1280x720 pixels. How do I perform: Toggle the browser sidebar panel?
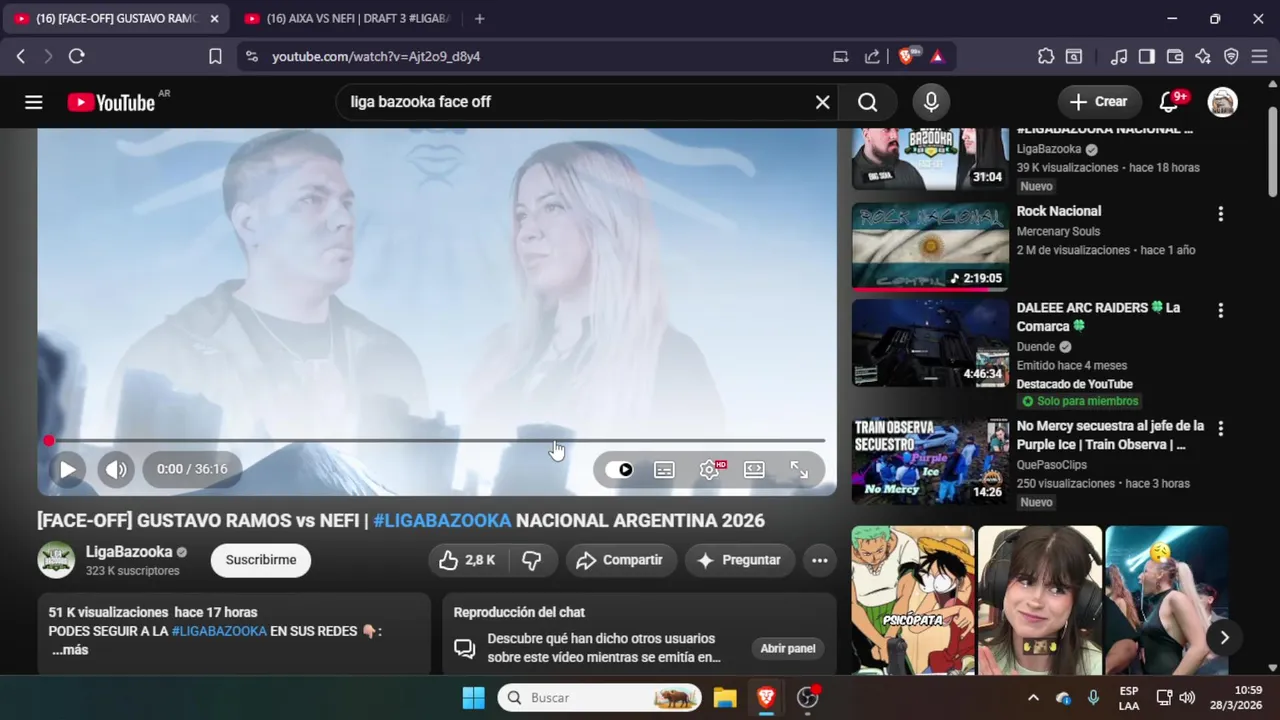(x=1147, y=57)
